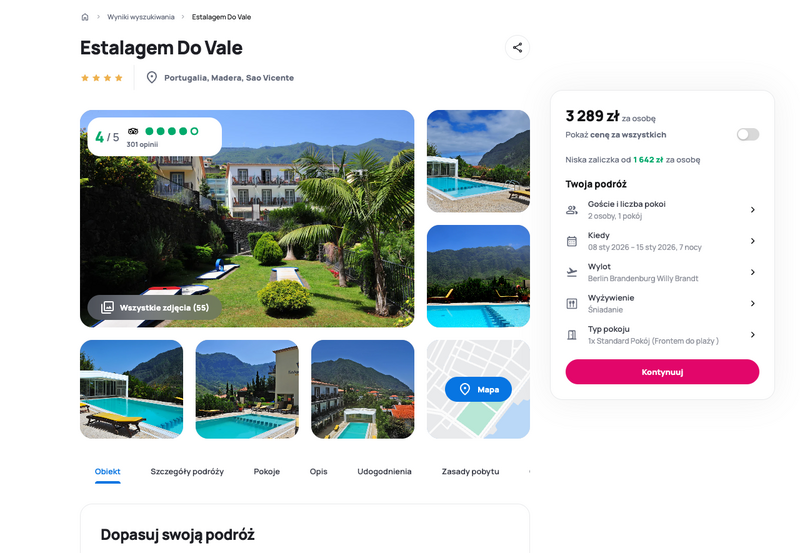This screenshot has width=800, height=553.
Task: Open the Udogodnienia tab
Action: [384, 471]
